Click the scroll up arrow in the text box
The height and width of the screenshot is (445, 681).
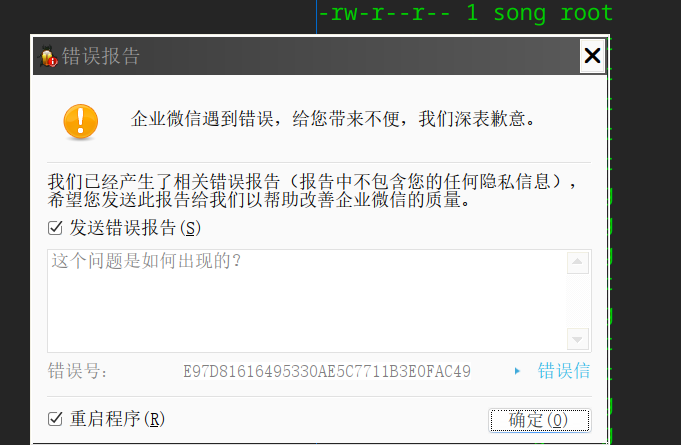[x=578, y=263]
